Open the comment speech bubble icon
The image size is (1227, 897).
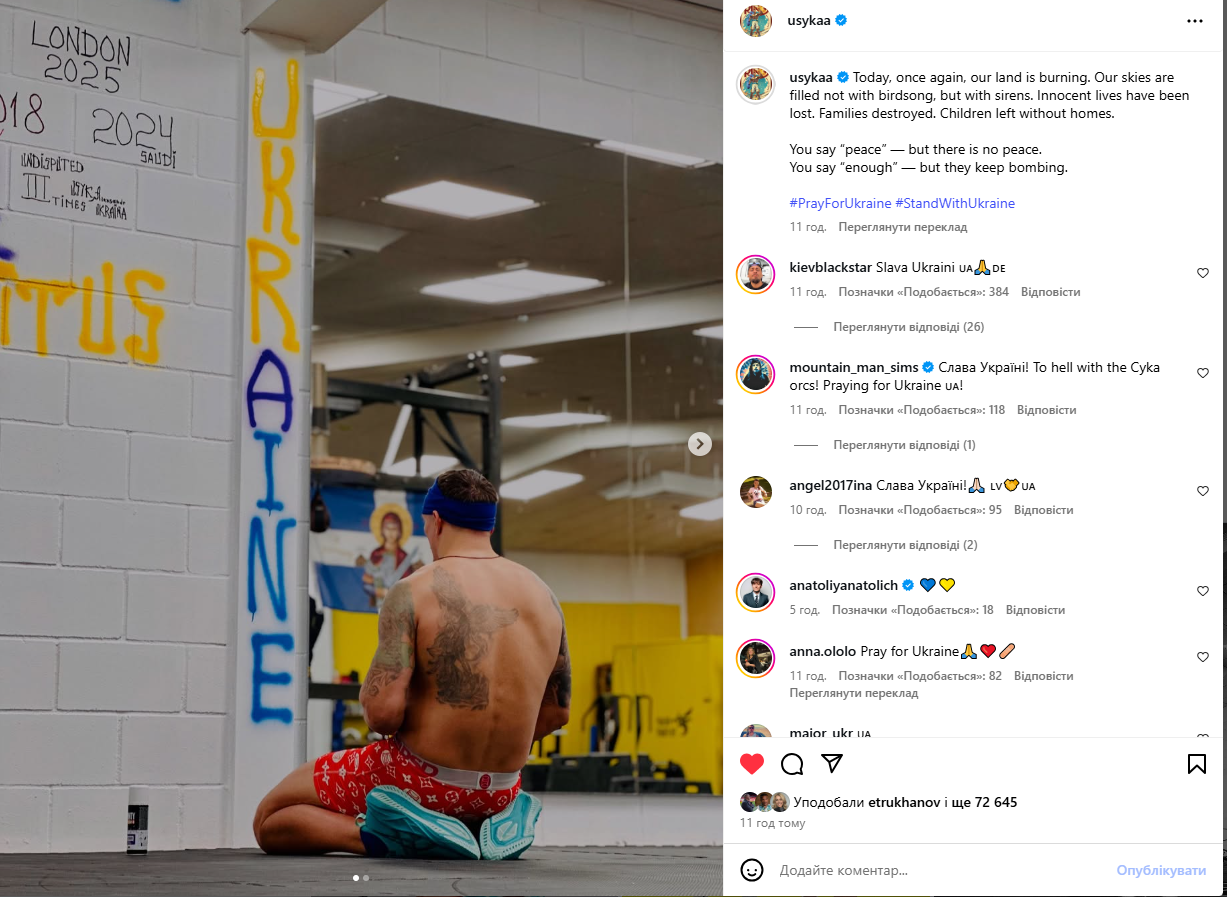tap(792, 764)
